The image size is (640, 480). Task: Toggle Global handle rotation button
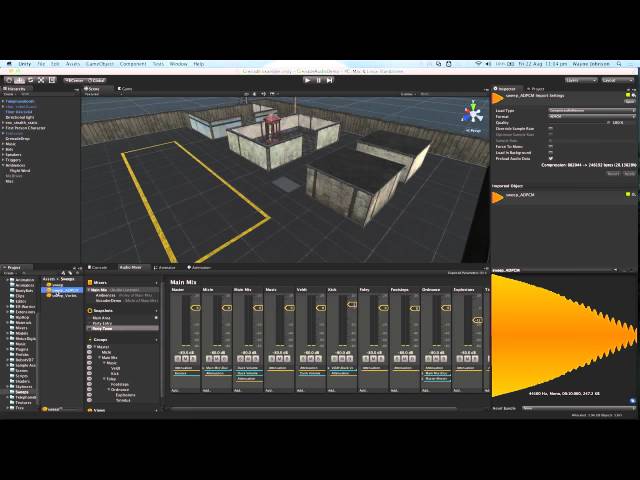point(96,80)
